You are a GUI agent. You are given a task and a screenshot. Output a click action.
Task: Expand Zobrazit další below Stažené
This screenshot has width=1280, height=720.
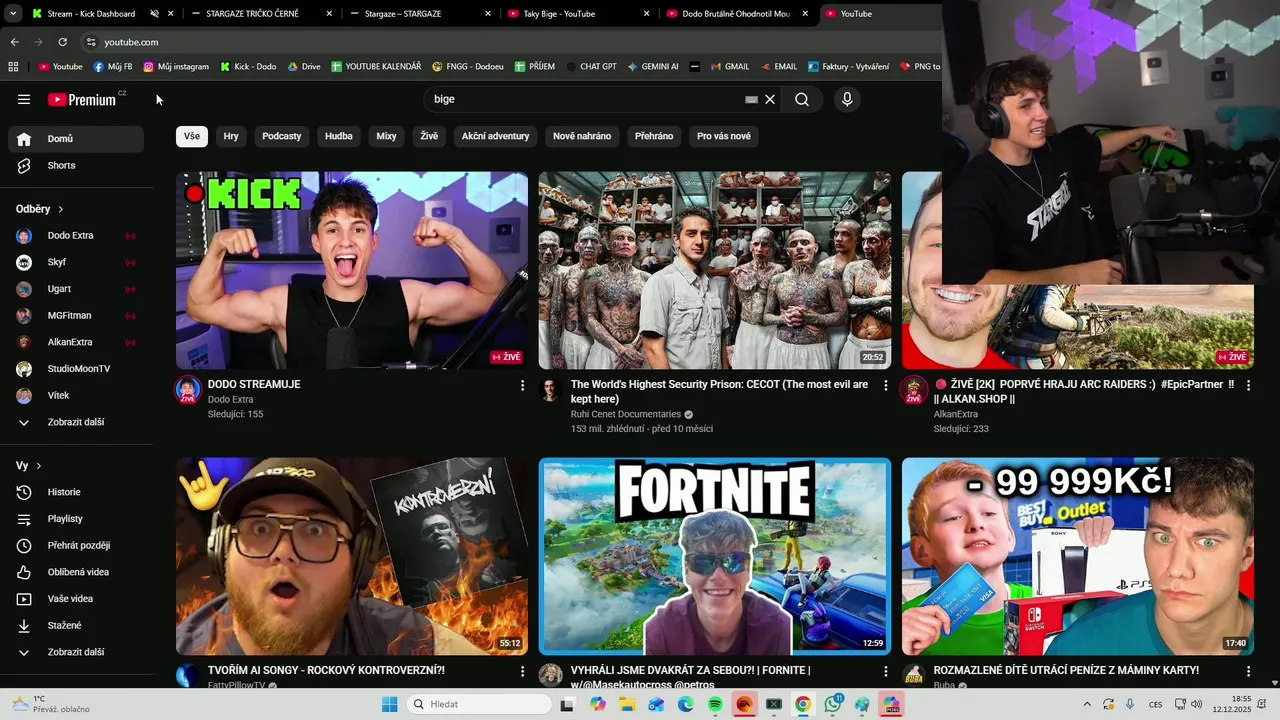(x=76, y=652)
